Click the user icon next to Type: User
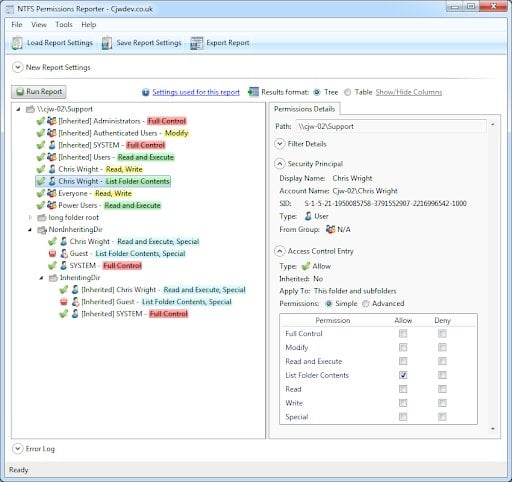Image resolution: width=512 pixels, height=482 pixels. tap(308, 216)
